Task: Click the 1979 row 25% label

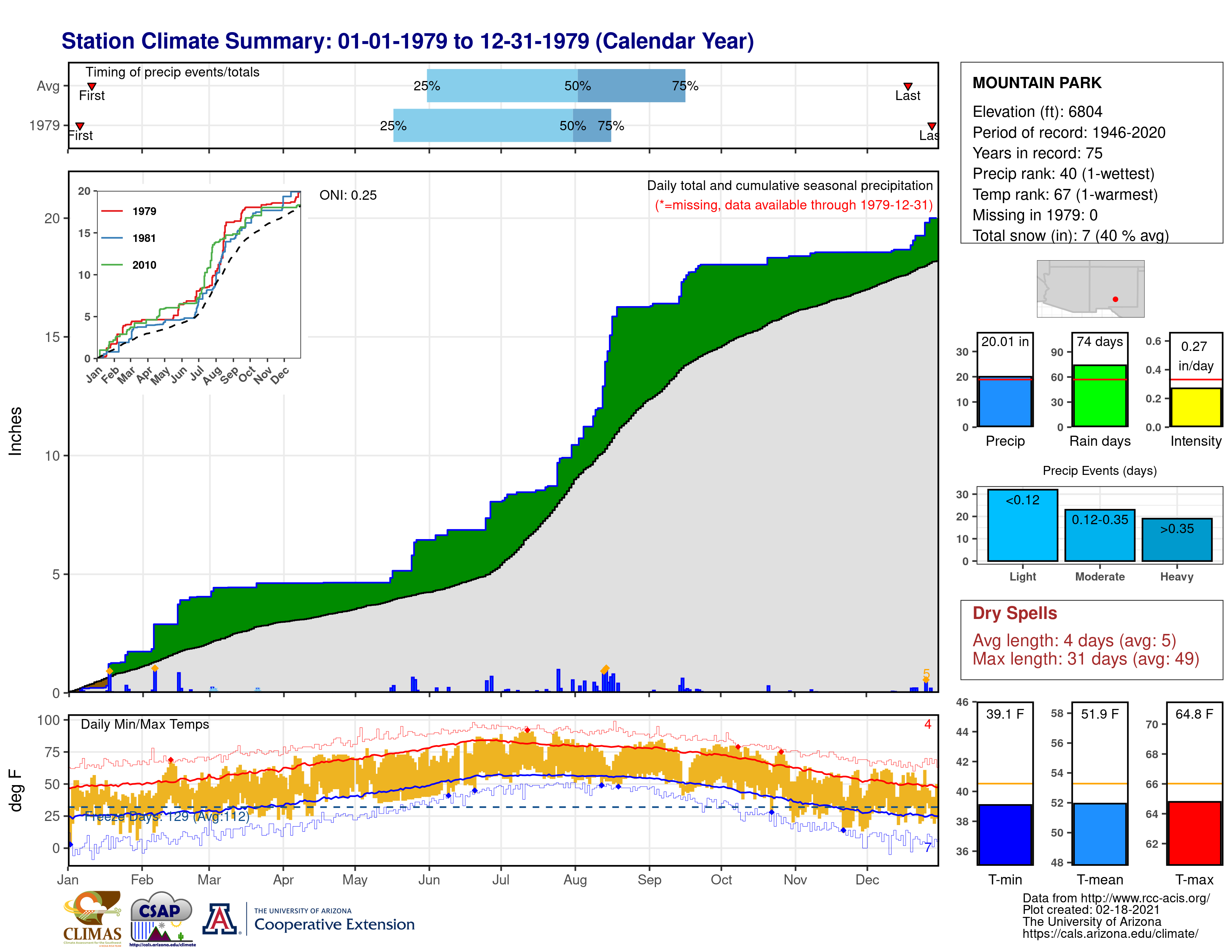Action: [x=393, y=126]
